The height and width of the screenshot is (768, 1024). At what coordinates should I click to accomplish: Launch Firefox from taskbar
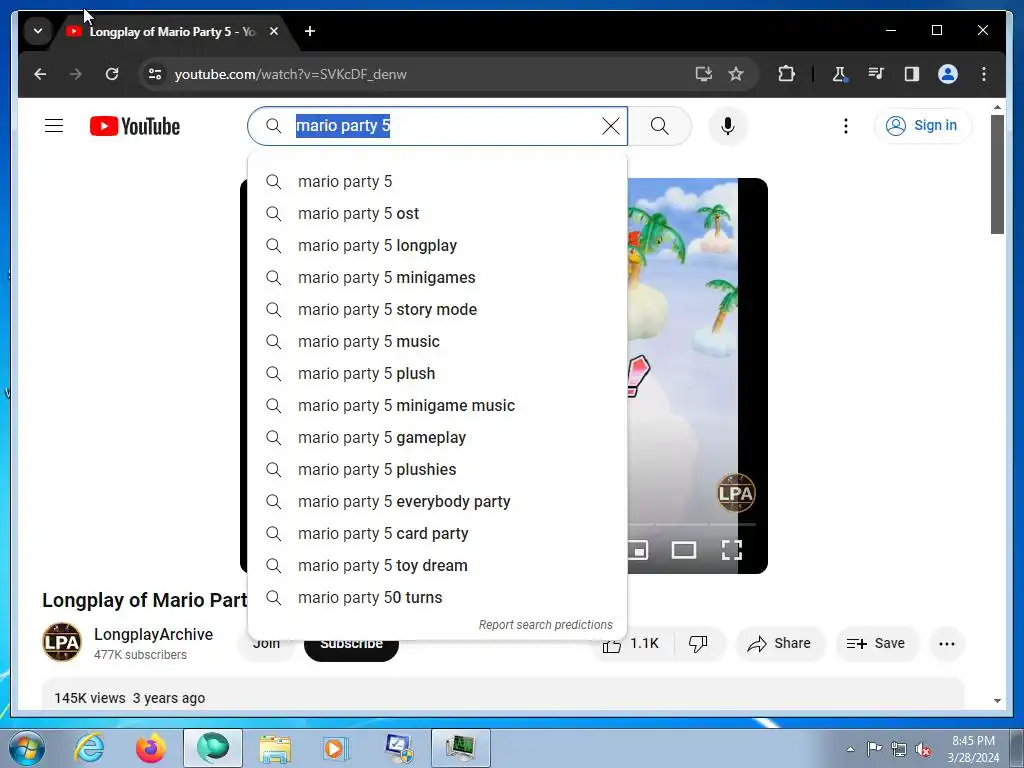pos(150,748)
